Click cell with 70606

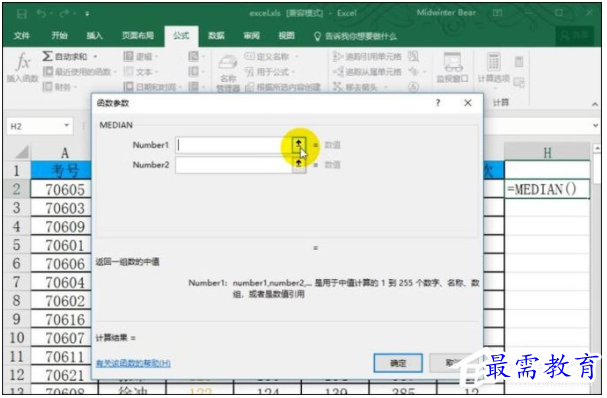[61, 264]
